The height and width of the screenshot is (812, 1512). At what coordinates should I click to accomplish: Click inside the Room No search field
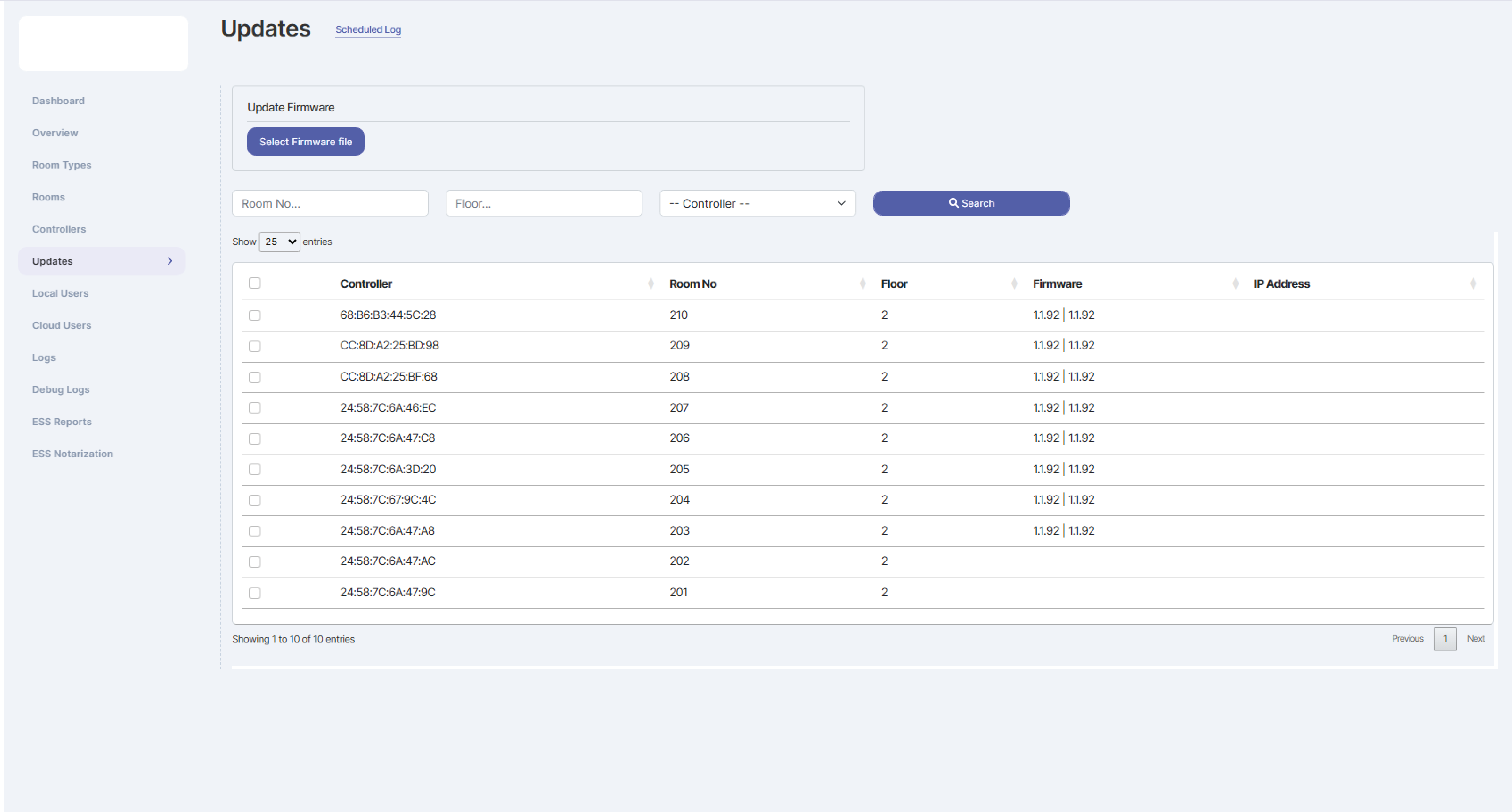pyautogui.click(x=330, y=203)
